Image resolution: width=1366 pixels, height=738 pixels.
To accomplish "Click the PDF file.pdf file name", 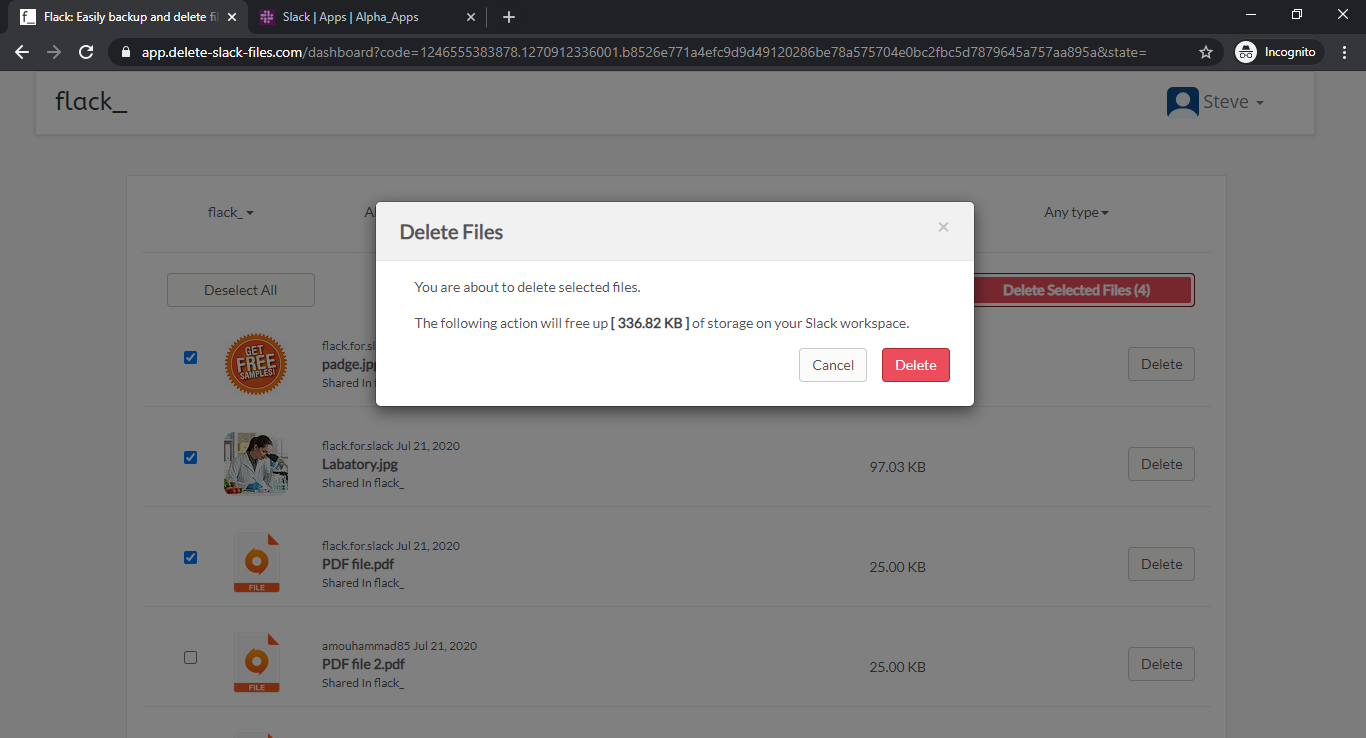I will click(358, 564).
